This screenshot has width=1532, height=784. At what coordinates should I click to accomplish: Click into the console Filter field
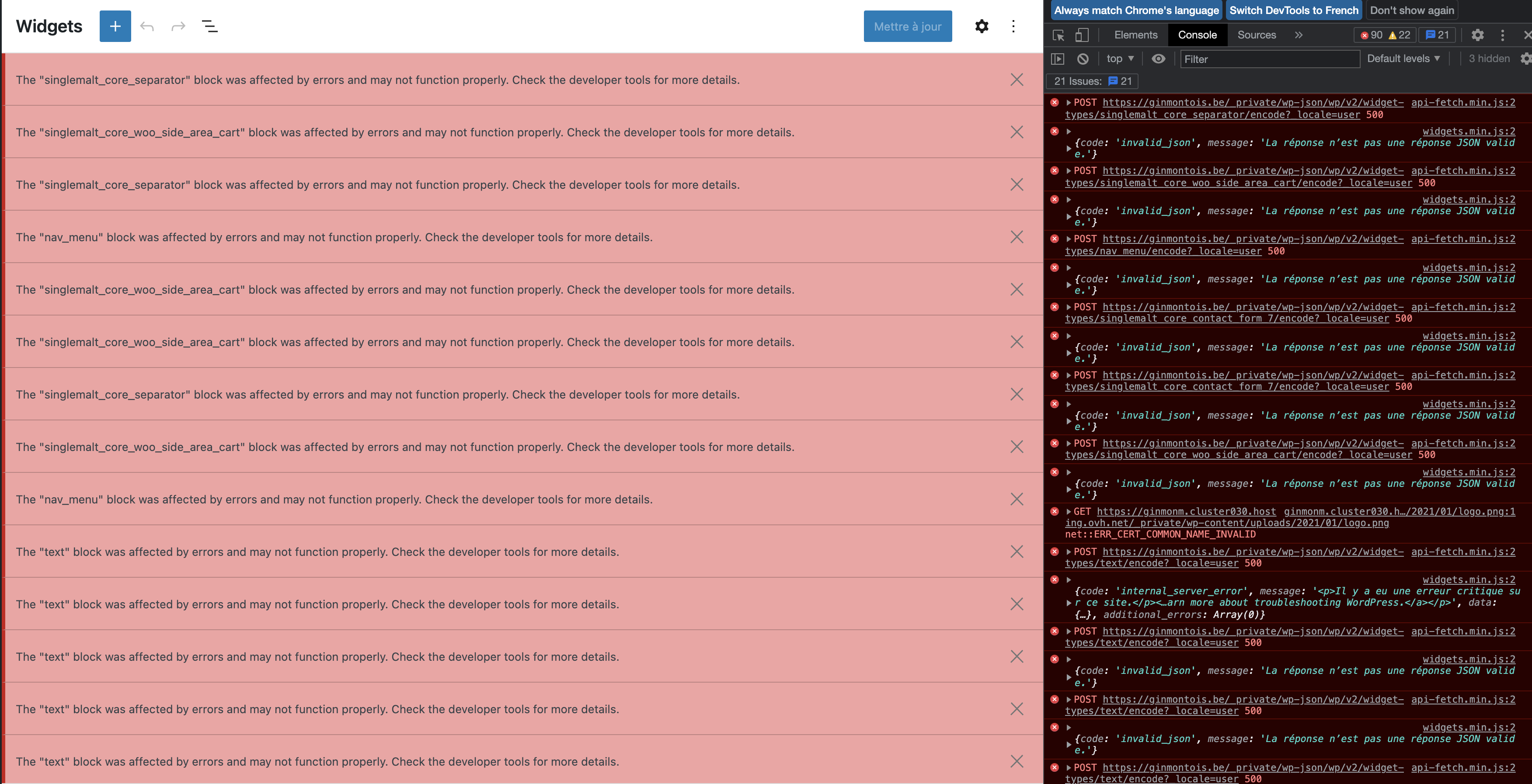[1269, 59]
